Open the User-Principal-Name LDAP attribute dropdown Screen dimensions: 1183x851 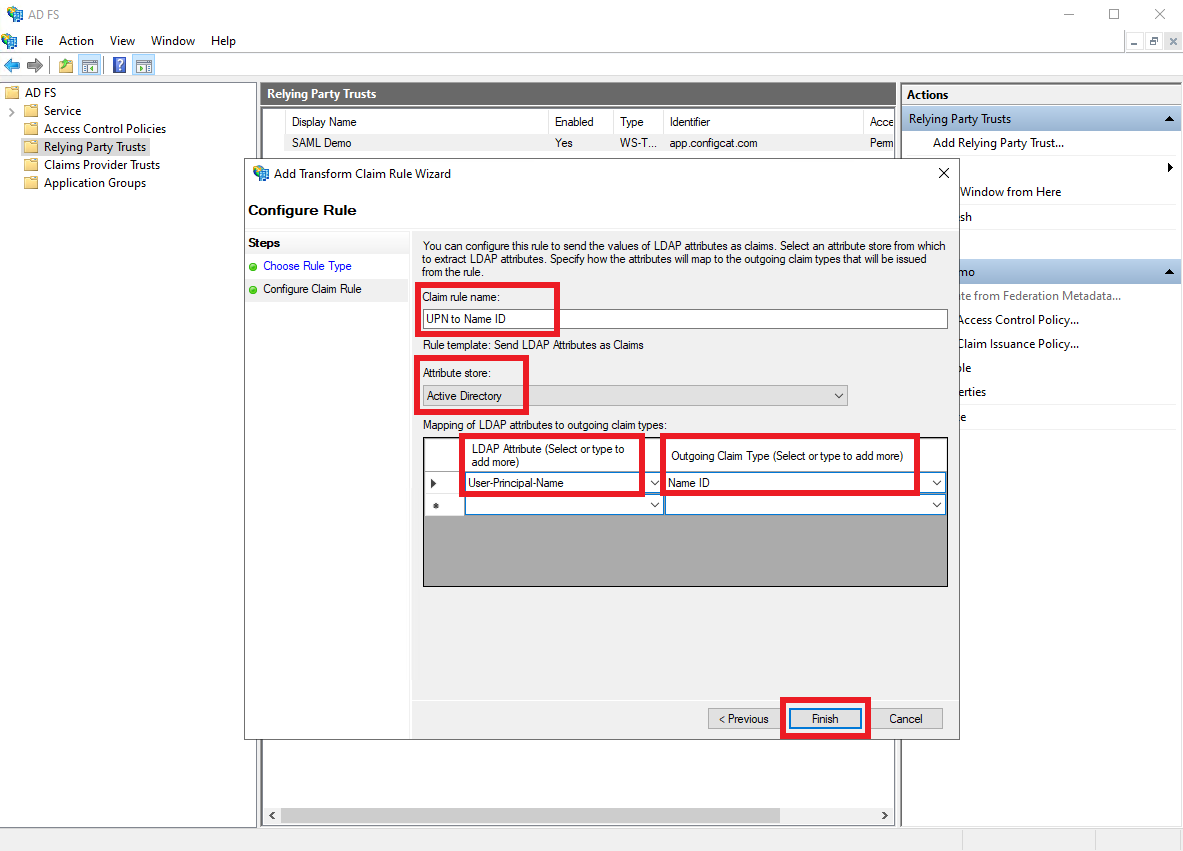point(654,483)
